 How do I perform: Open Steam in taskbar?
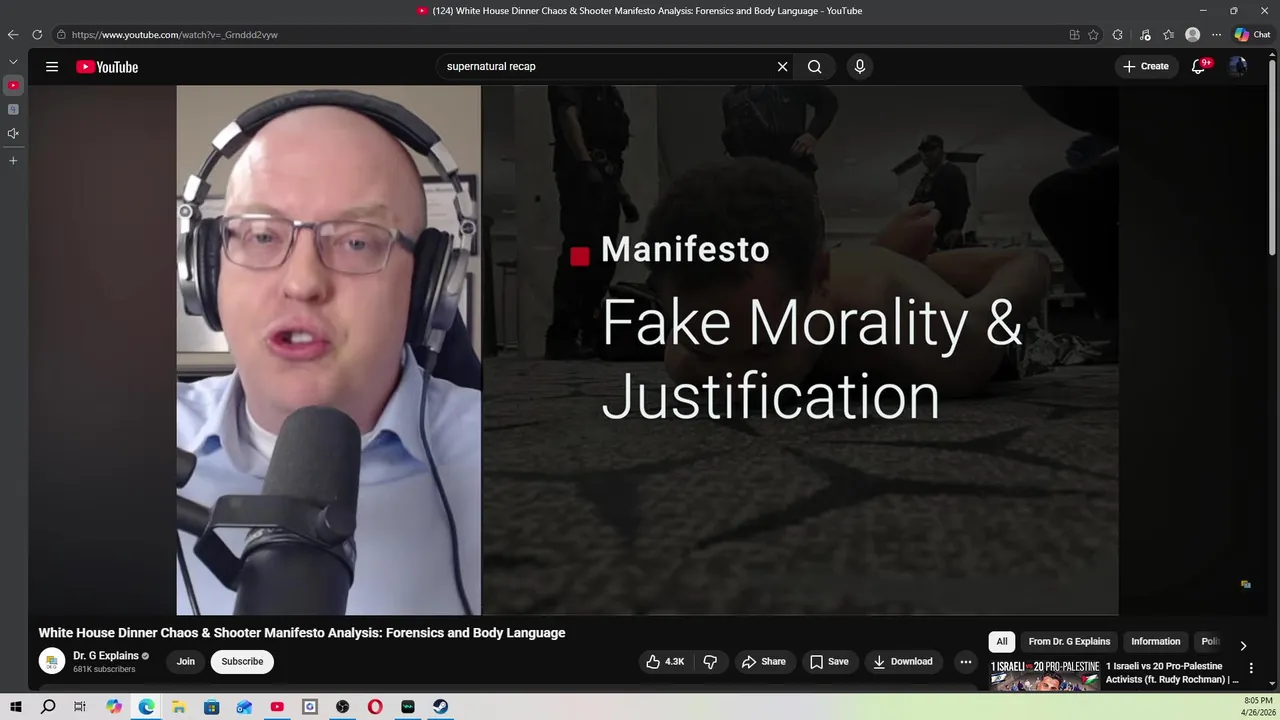440,707
